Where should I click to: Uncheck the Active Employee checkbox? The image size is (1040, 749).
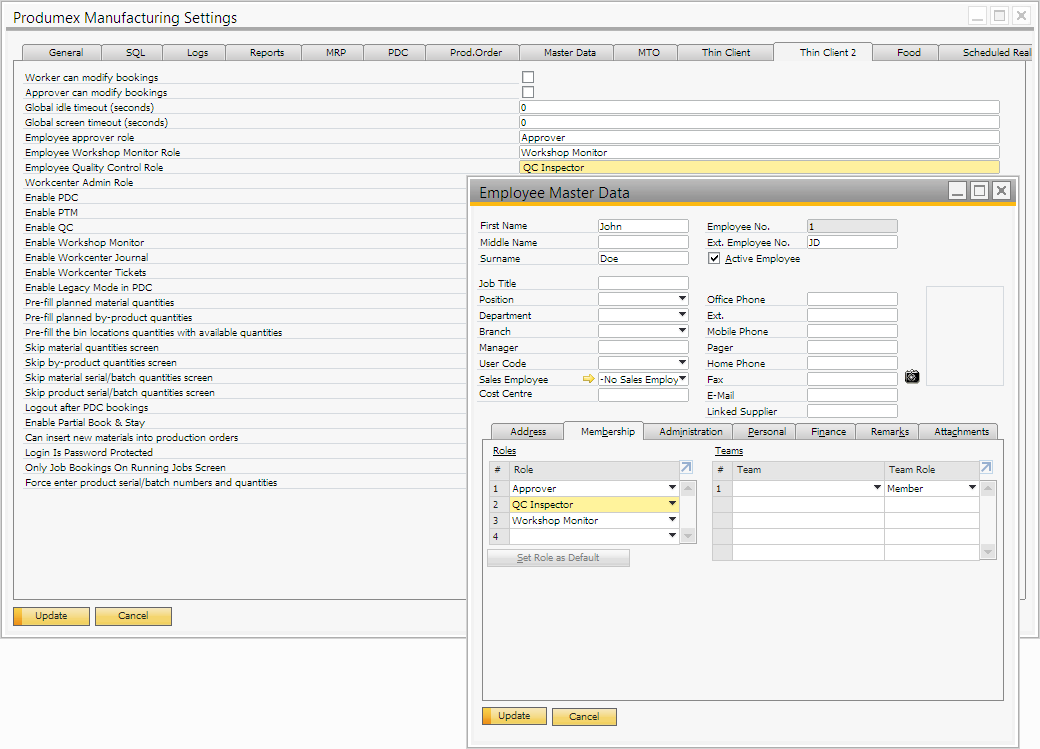[x=714, y=258]
